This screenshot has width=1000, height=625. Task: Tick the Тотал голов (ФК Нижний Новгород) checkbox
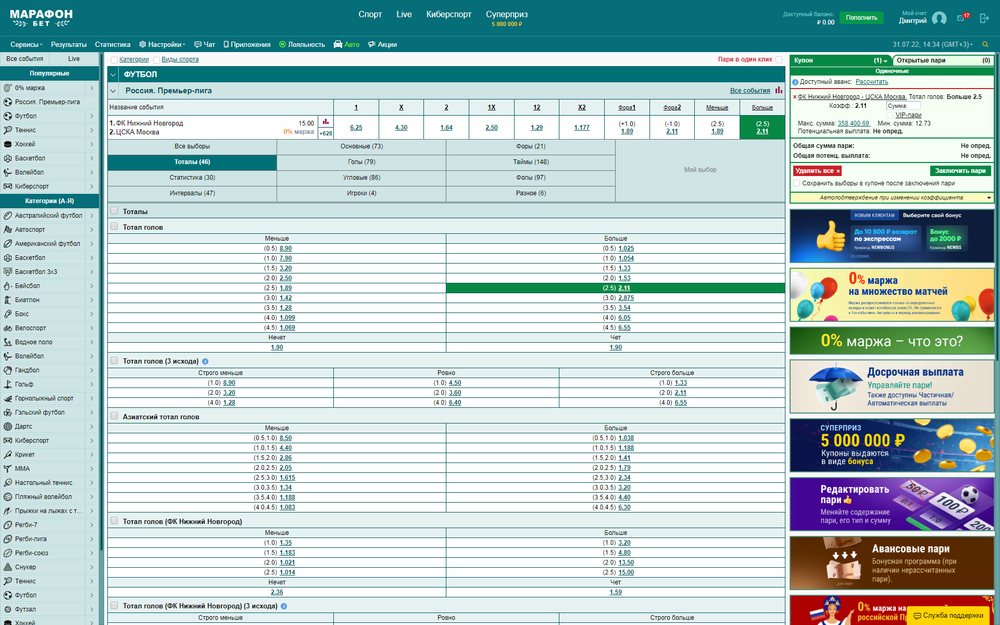click(114, 521)
